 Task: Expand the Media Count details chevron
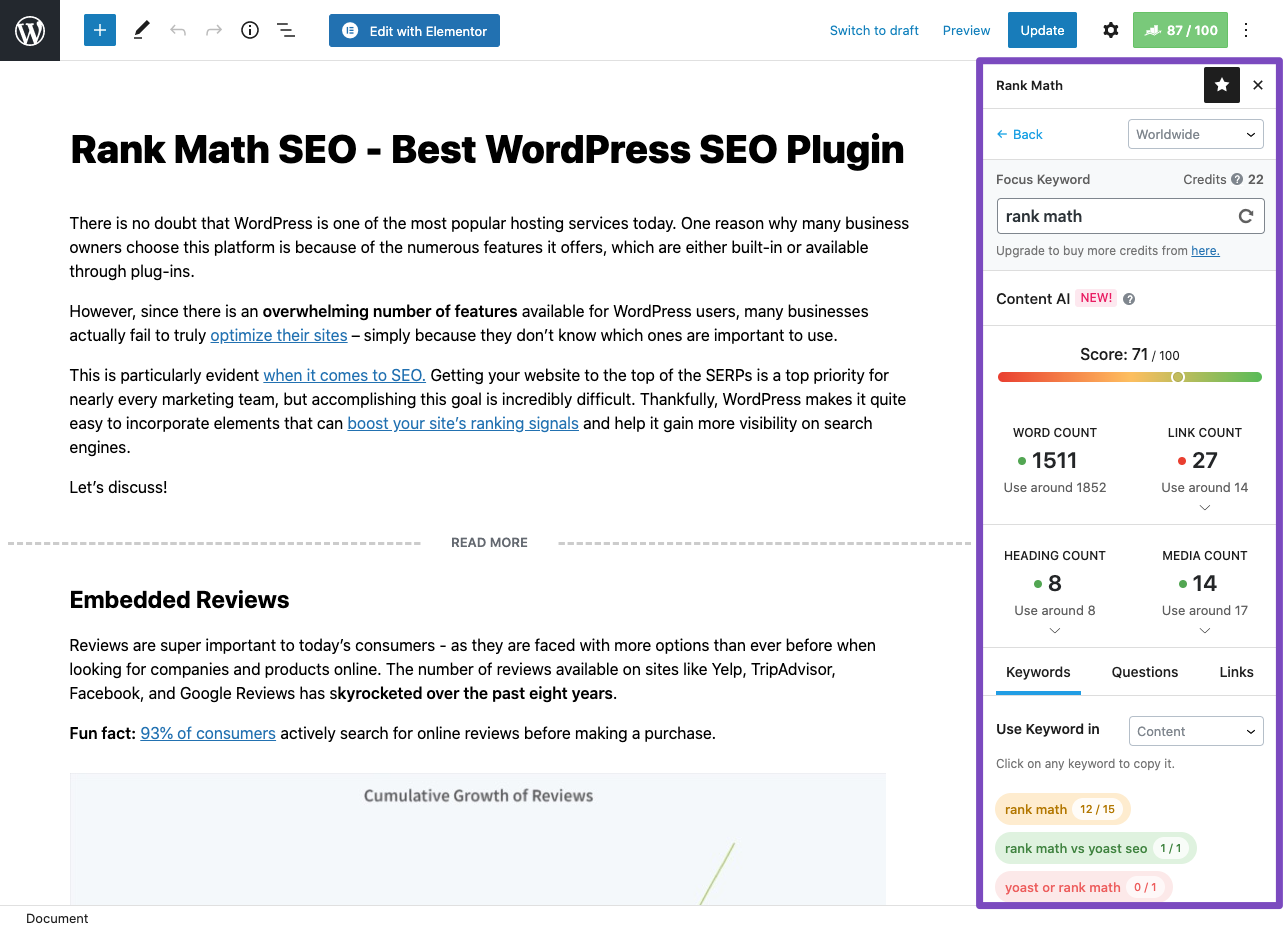(x=1205, y=631)
